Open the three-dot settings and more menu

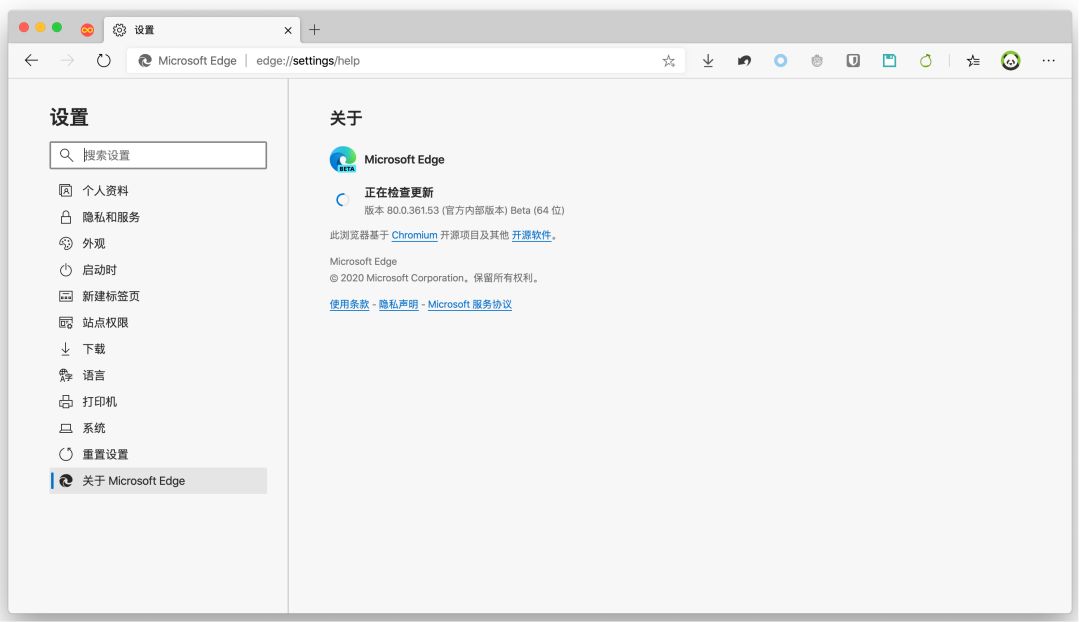pos(1048,61)
